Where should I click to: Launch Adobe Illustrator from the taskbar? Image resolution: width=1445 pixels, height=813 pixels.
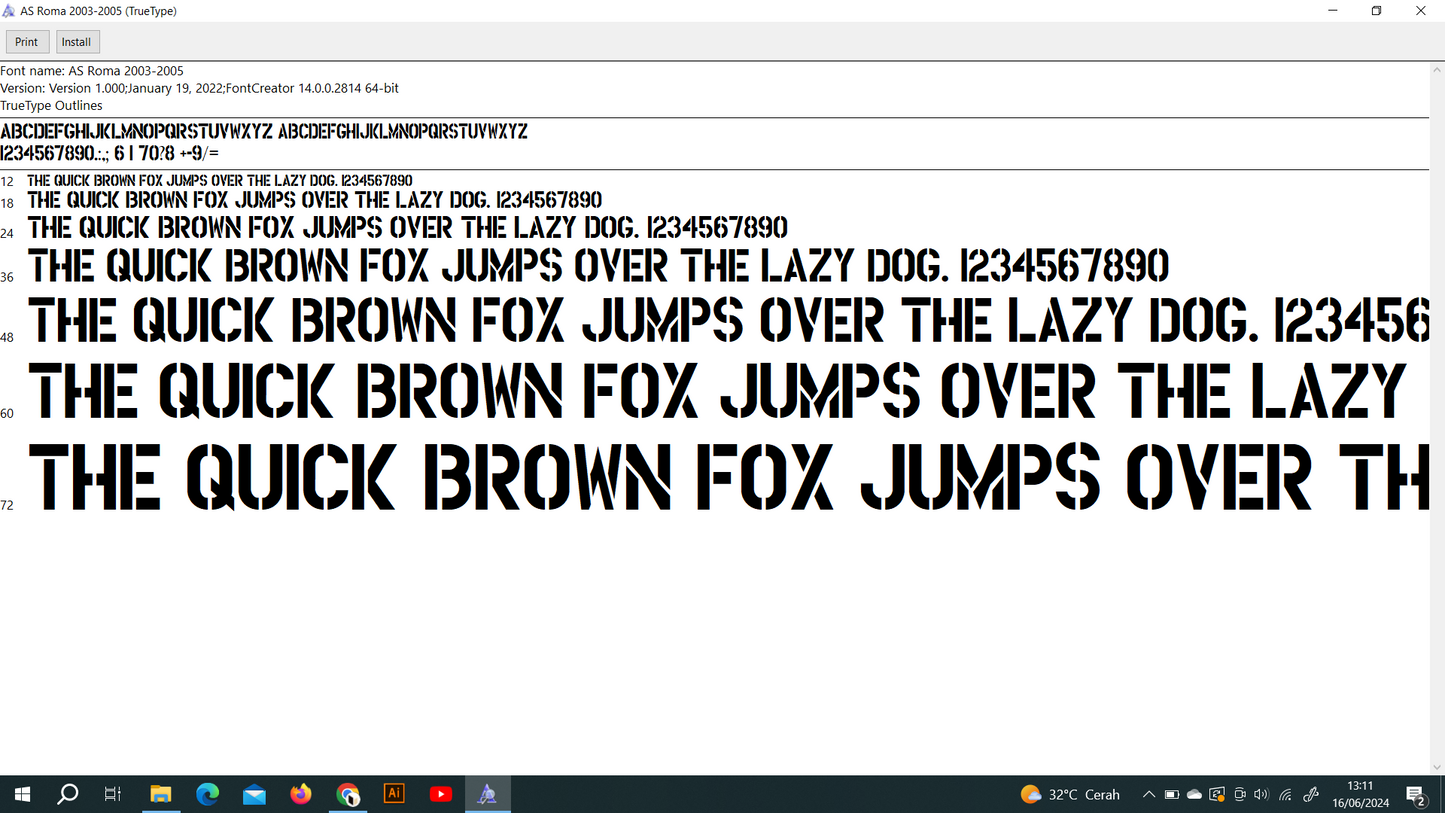(393, 793)
